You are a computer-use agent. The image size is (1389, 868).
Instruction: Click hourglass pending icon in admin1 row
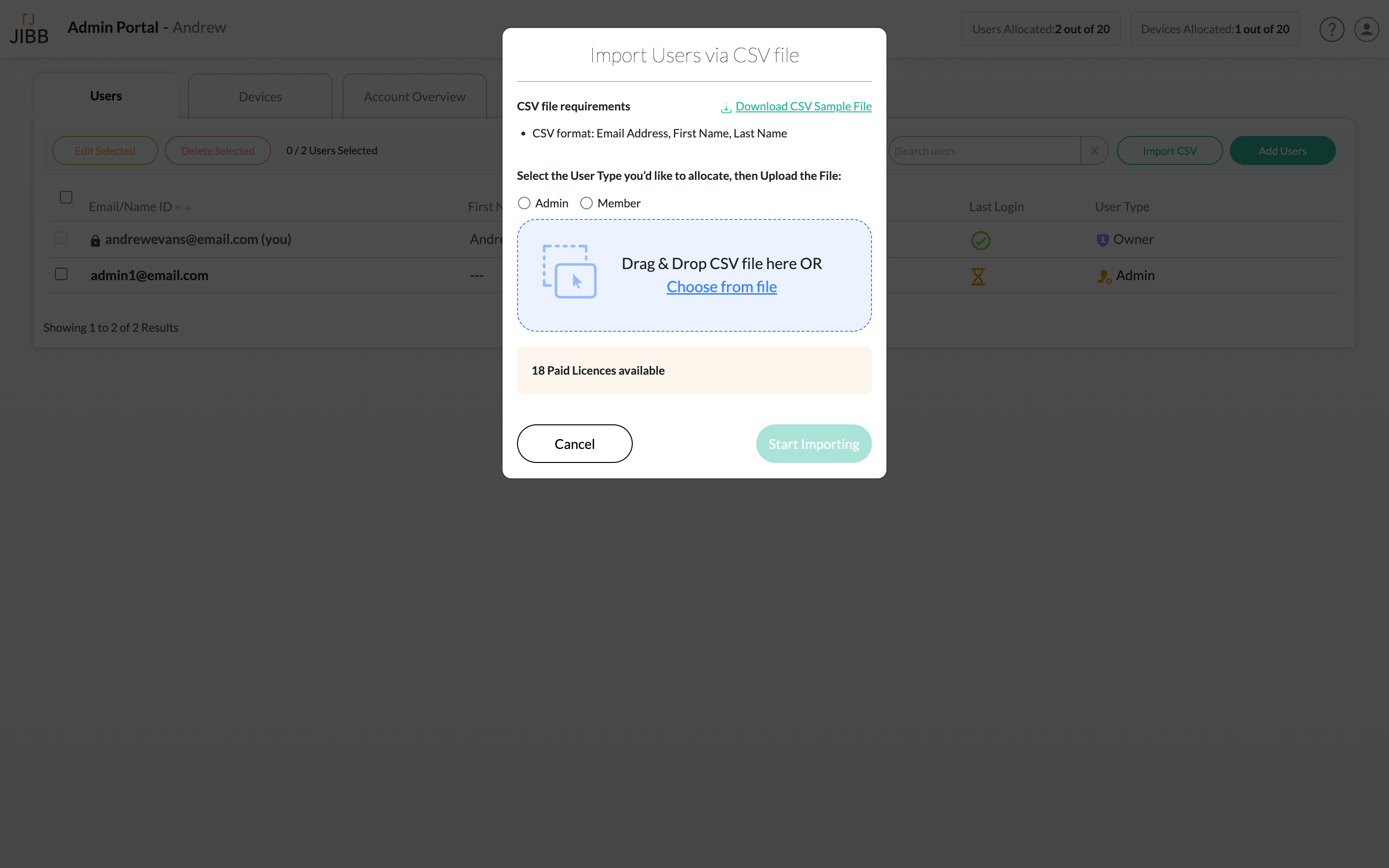point(978,277)
